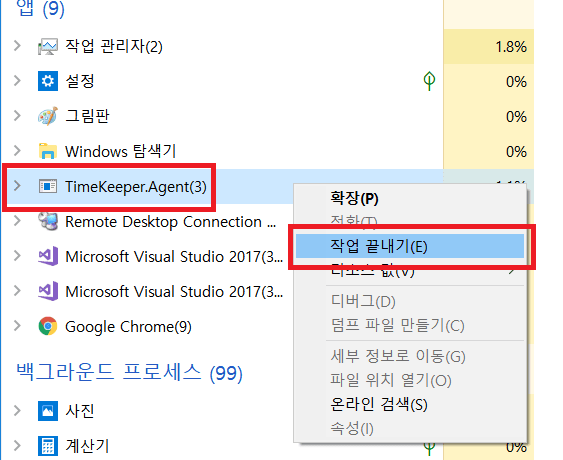
Task: Select the 계산기 row name
Action: pos(87,446)
